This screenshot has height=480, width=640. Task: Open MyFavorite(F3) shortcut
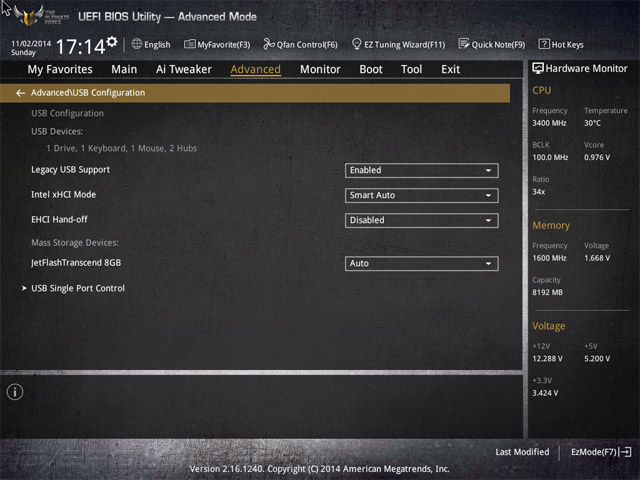click(217, 44)
